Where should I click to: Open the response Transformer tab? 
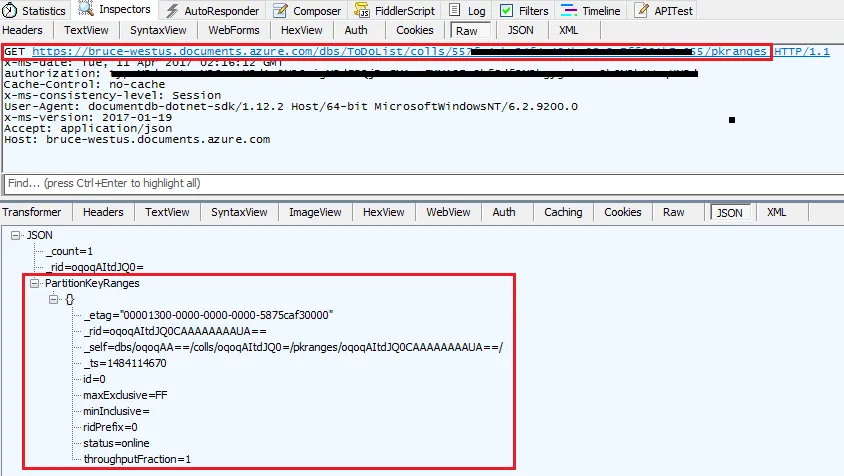click(x=32, y=212)
